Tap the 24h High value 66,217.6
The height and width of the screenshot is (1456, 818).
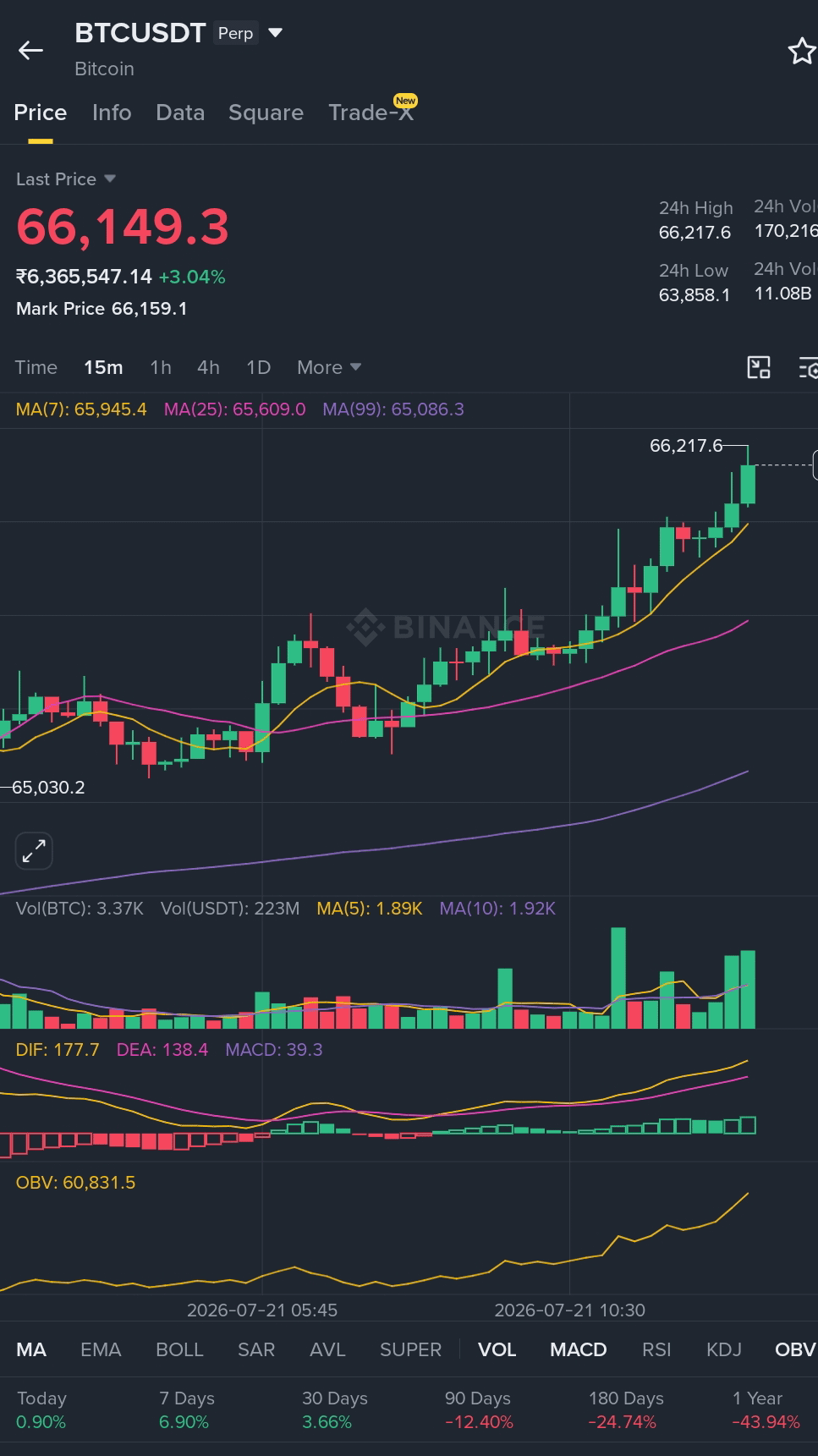[x=694, y=233]
